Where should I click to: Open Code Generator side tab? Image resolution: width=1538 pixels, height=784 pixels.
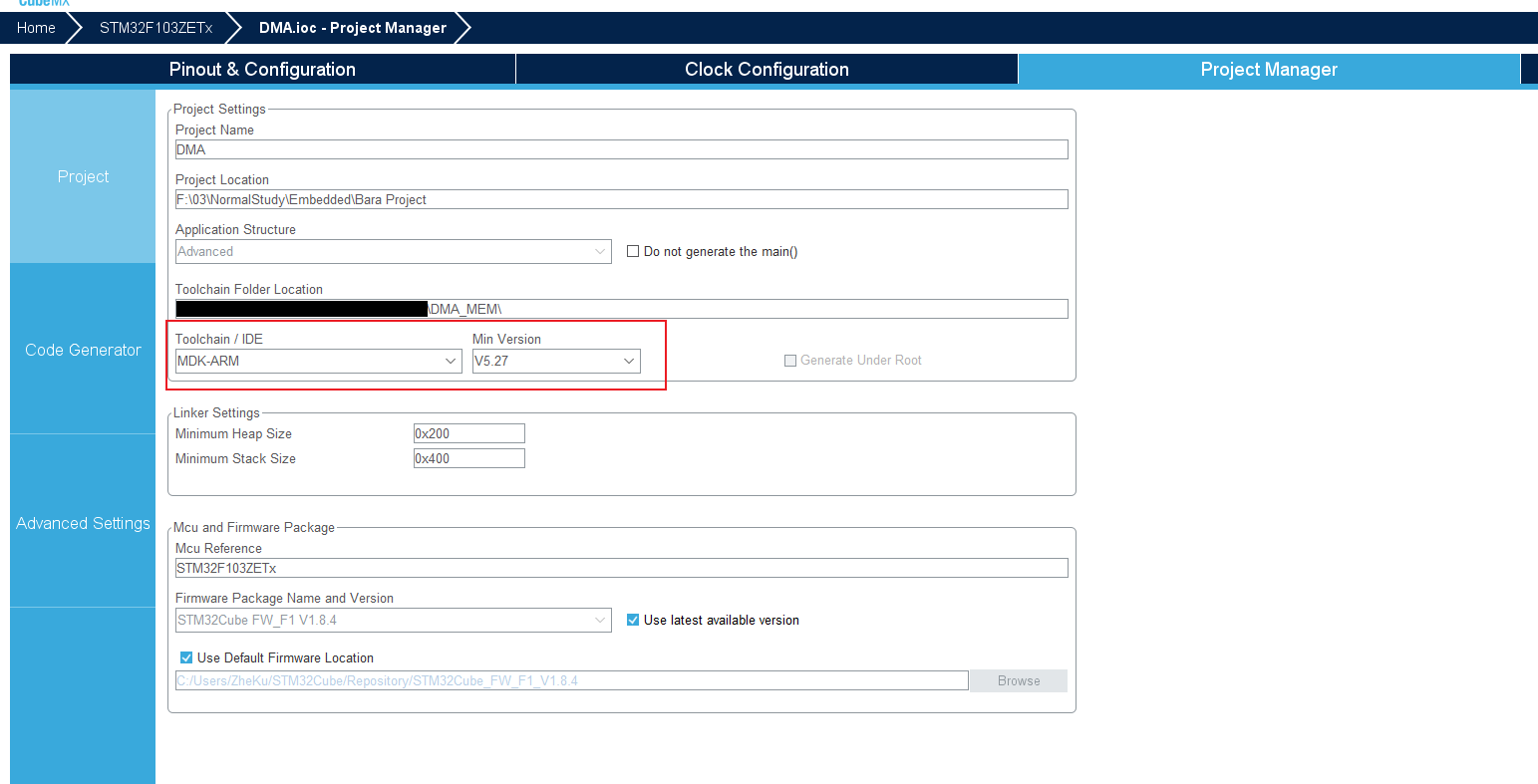coord(83,350)
